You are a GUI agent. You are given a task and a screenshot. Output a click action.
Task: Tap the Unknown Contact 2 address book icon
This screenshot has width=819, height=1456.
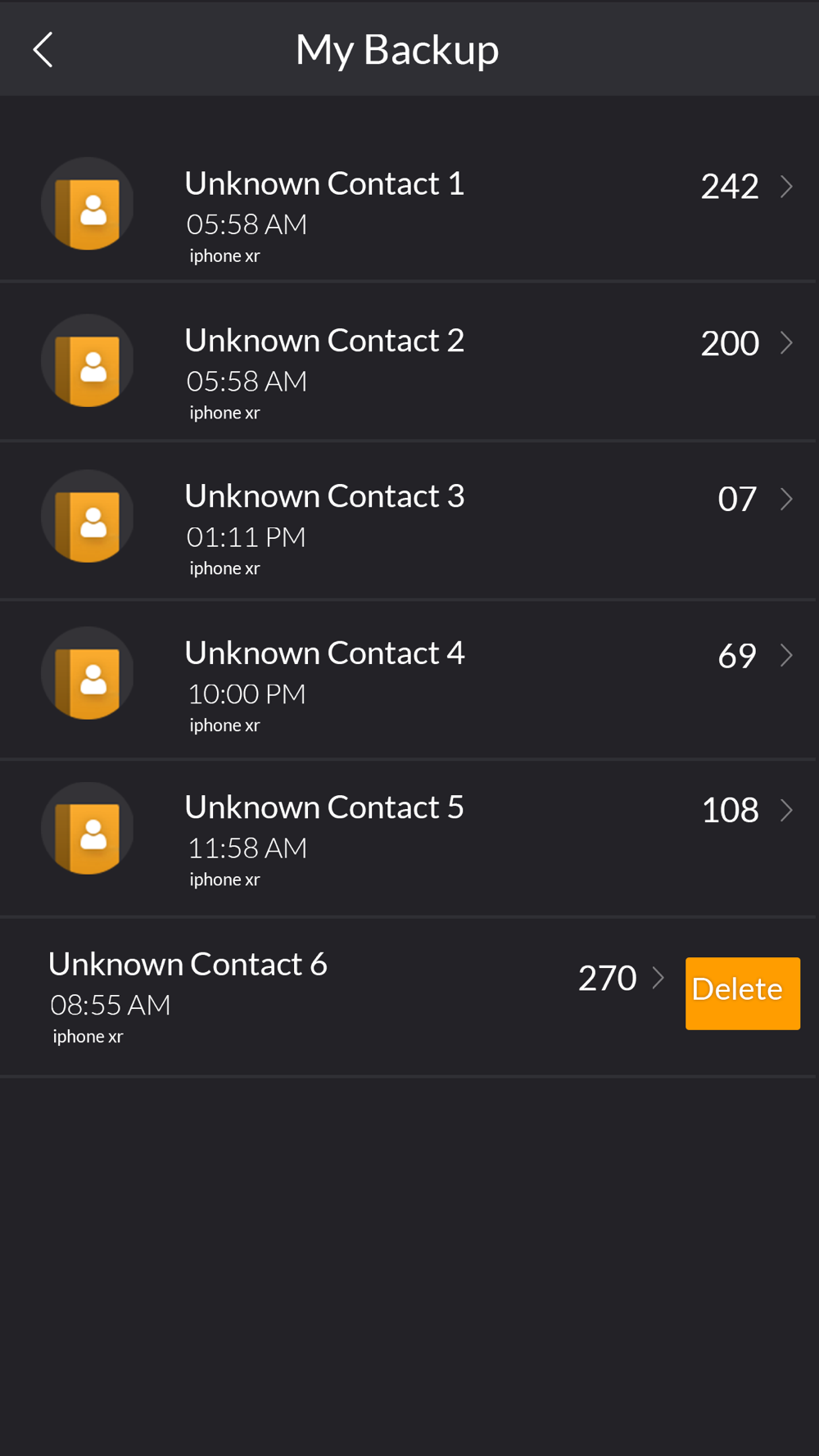tap(88, 360)
